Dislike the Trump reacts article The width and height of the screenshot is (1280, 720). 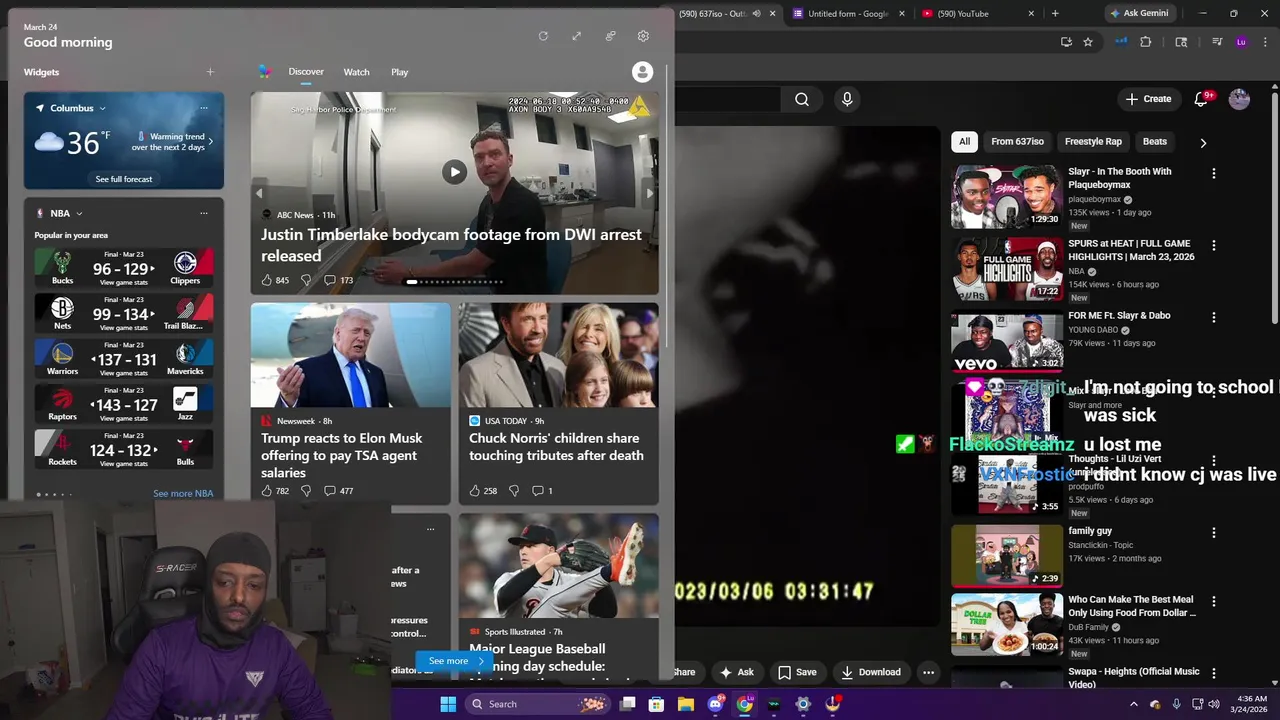pyautogui.click(x=306, y=491)
